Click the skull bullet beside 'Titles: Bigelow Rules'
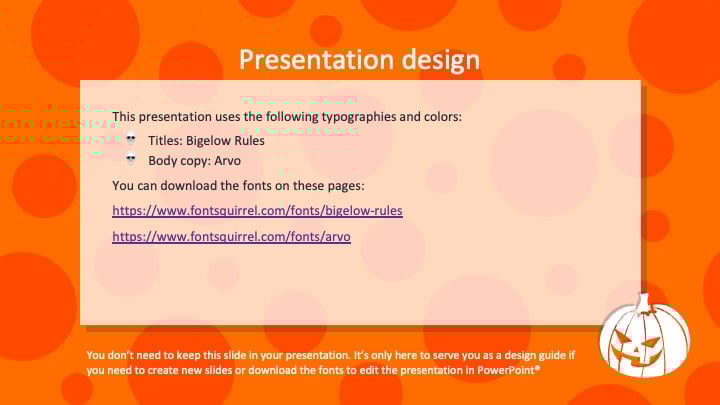Screen dimensions: 720x405 [x=131, y=139]
